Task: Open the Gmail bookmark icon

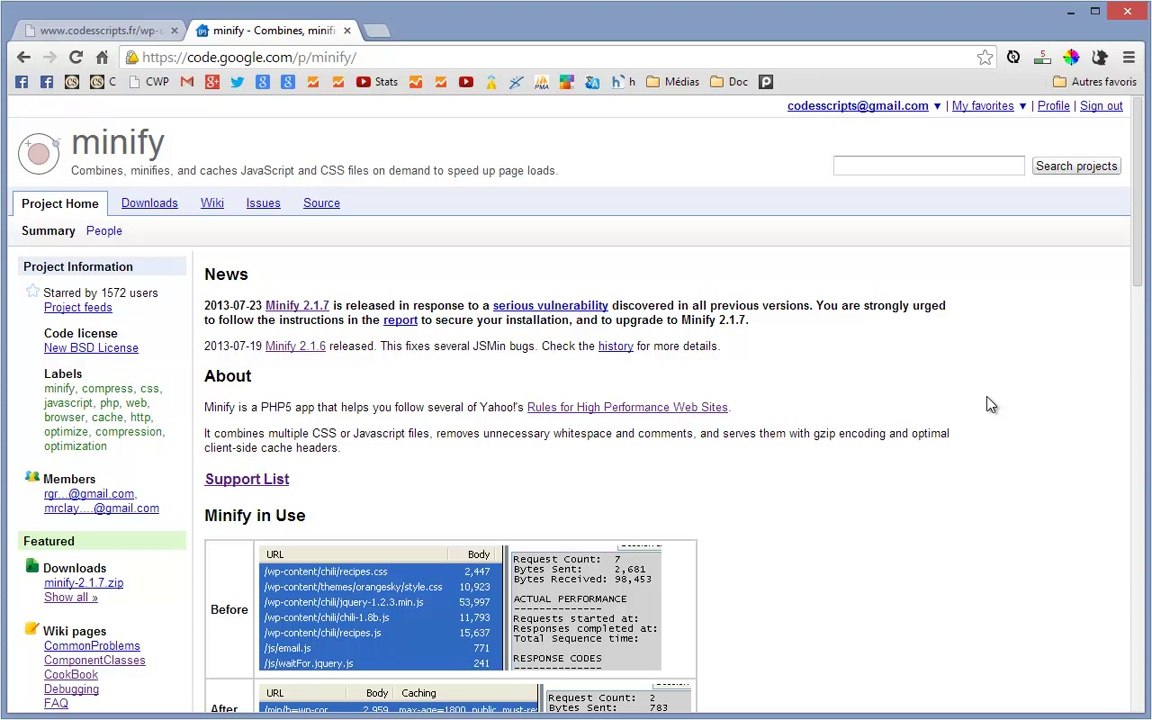Action: coord(187,82)
